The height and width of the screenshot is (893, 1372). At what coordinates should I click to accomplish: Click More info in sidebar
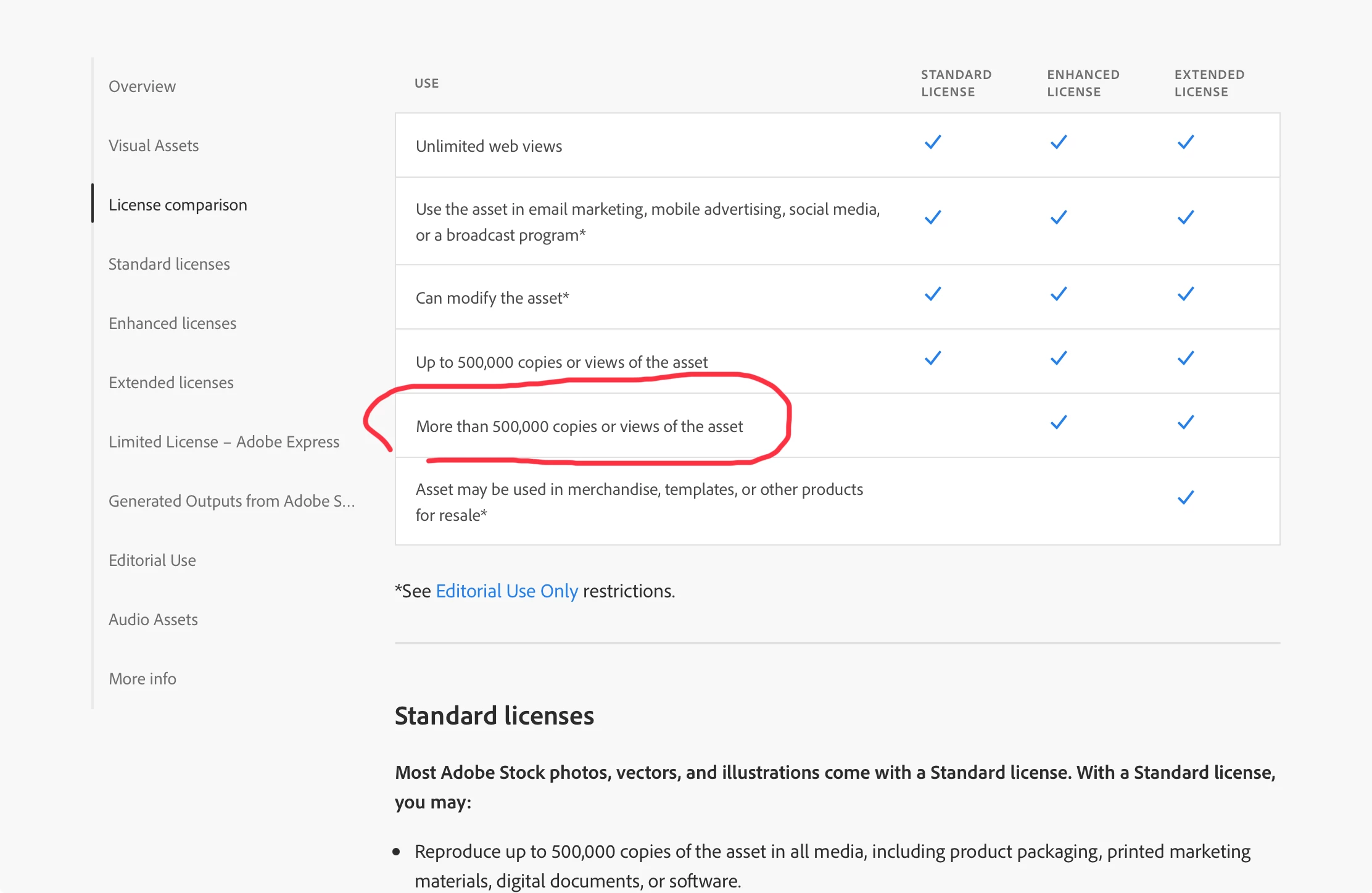143,679
